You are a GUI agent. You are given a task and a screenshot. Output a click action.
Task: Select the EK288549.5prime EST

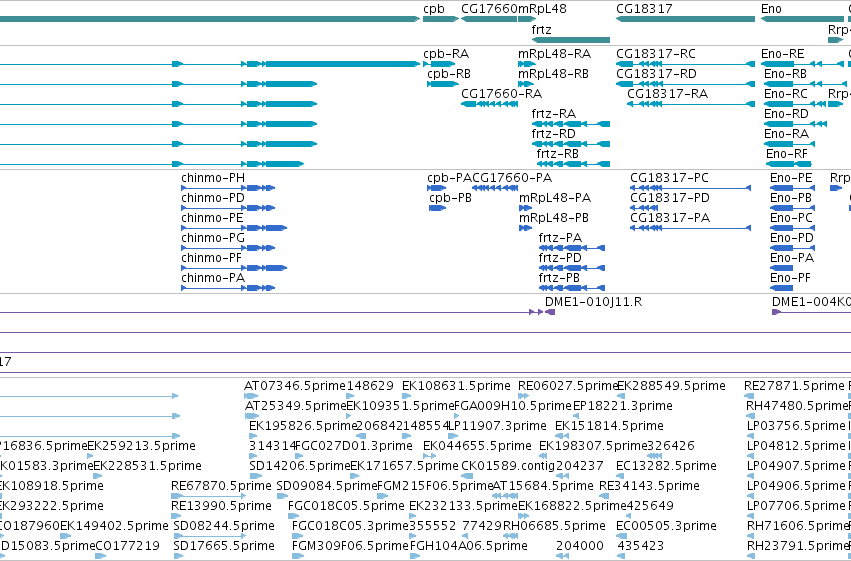click(x=621, y=396)
